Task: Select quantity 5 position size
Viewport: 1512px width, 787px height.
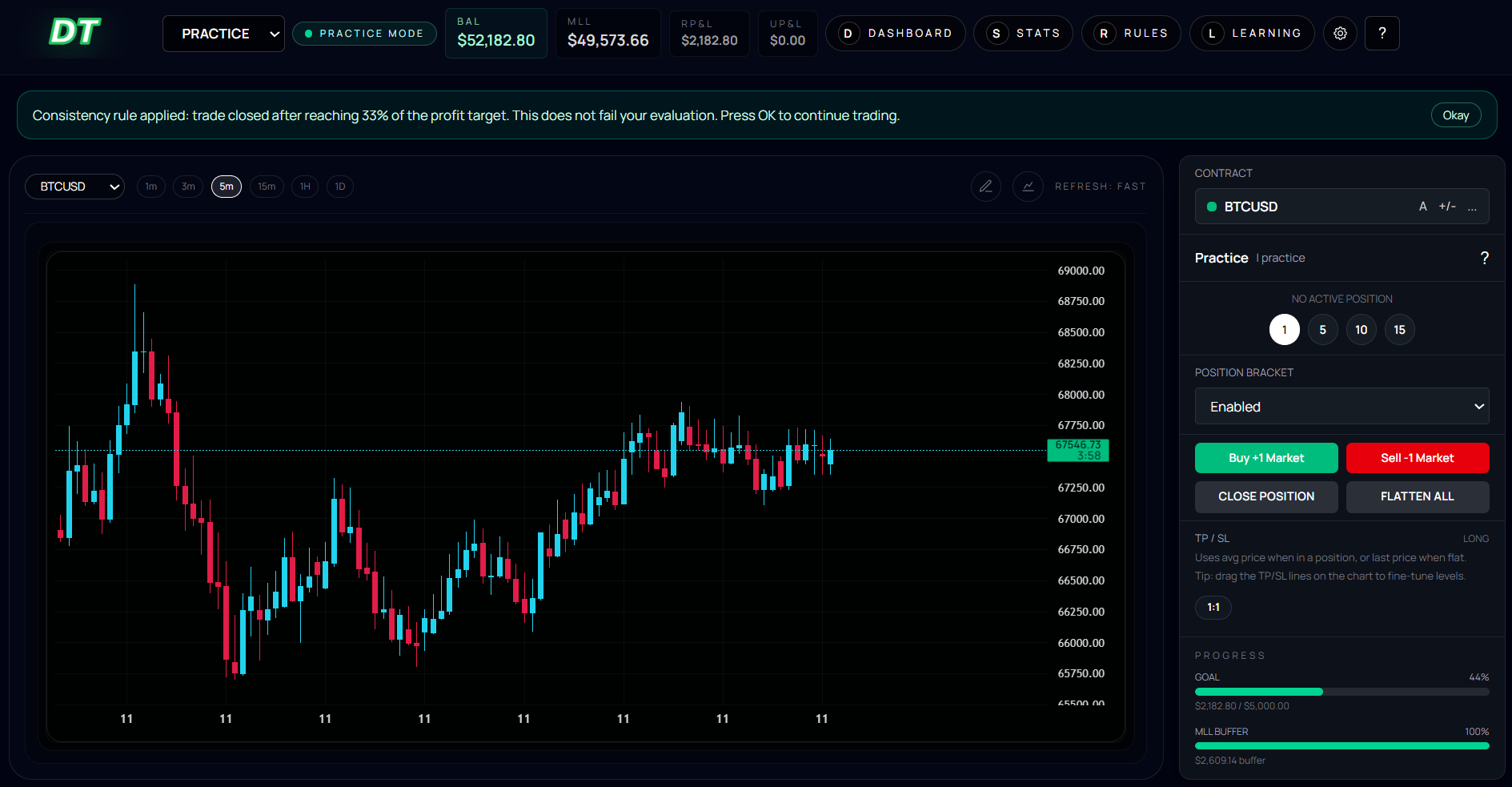Action: [1322, 330]
